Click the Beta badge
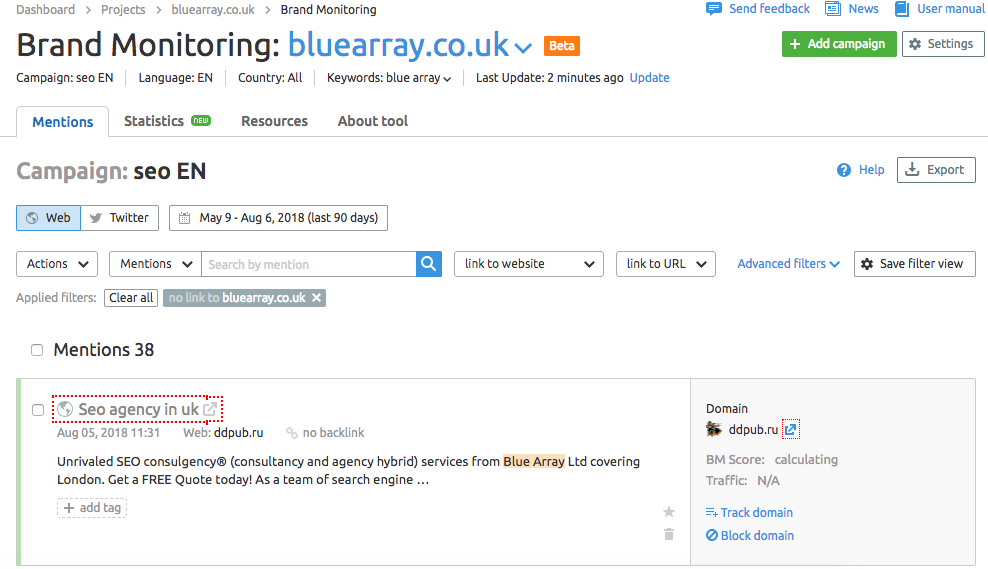Screen dimensions: 988x569 (x=561, y=46)
